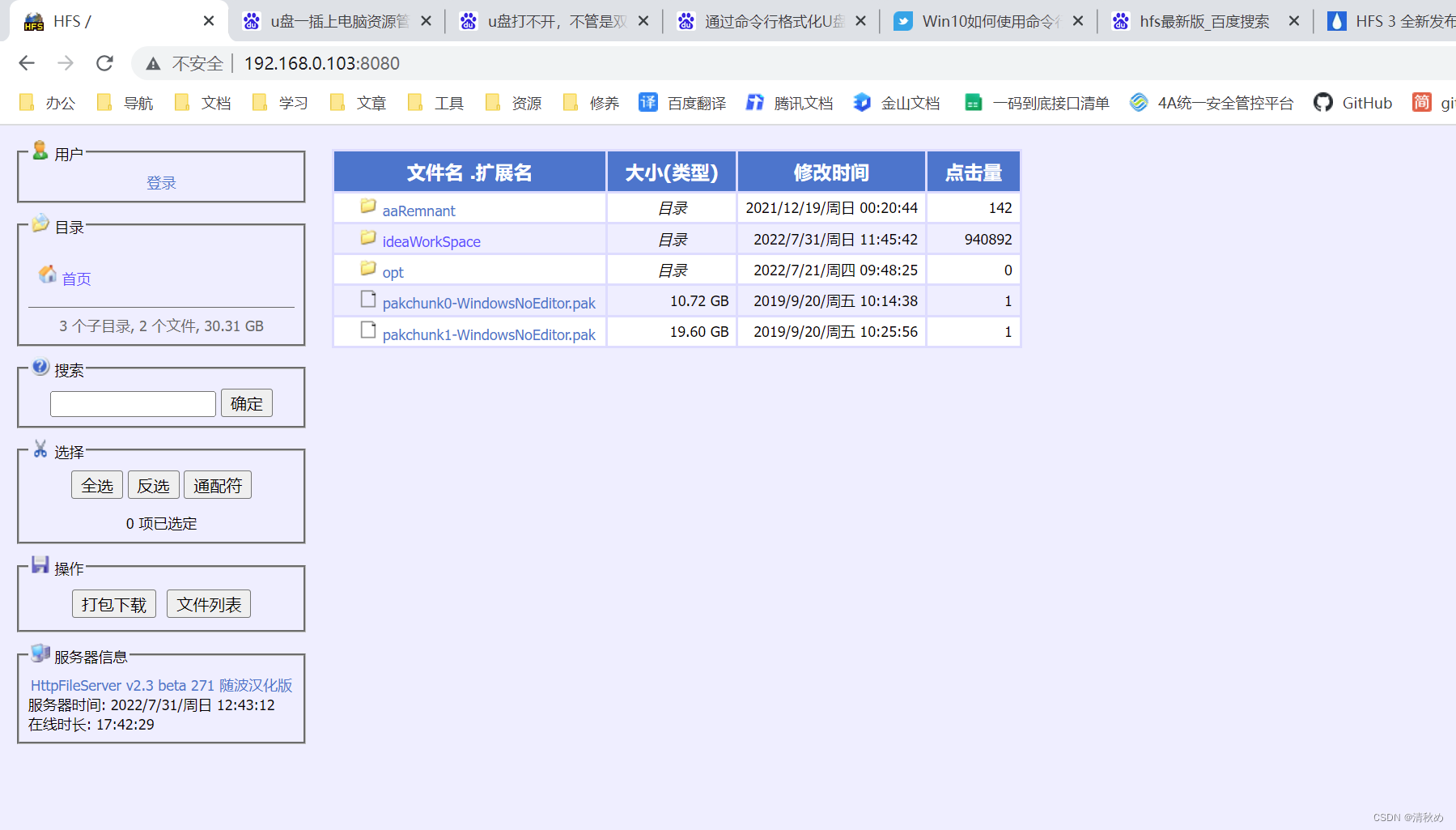Image resolution: width=1456 pixels, height=830 pixels.
Task: Click the 反选 selection button
Action: [x=153, y=484]
